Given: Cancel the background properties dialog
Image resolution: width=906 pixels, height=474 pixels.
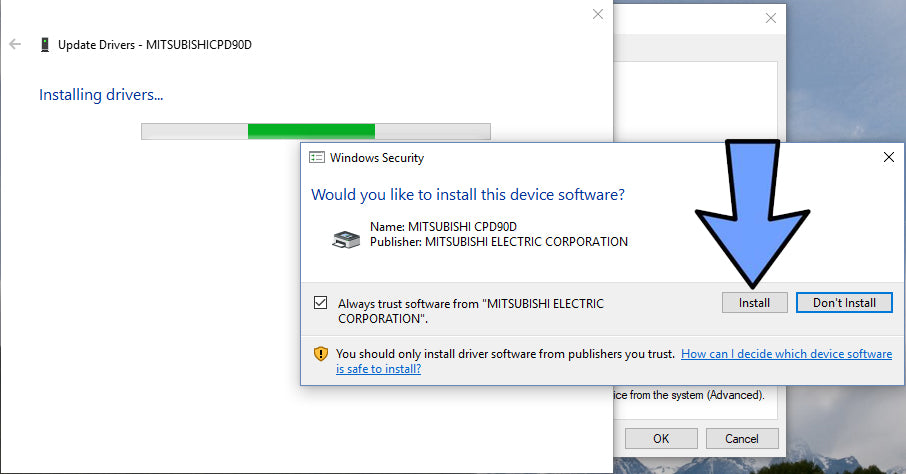Looking at the screenshot, I should [742, 439].
